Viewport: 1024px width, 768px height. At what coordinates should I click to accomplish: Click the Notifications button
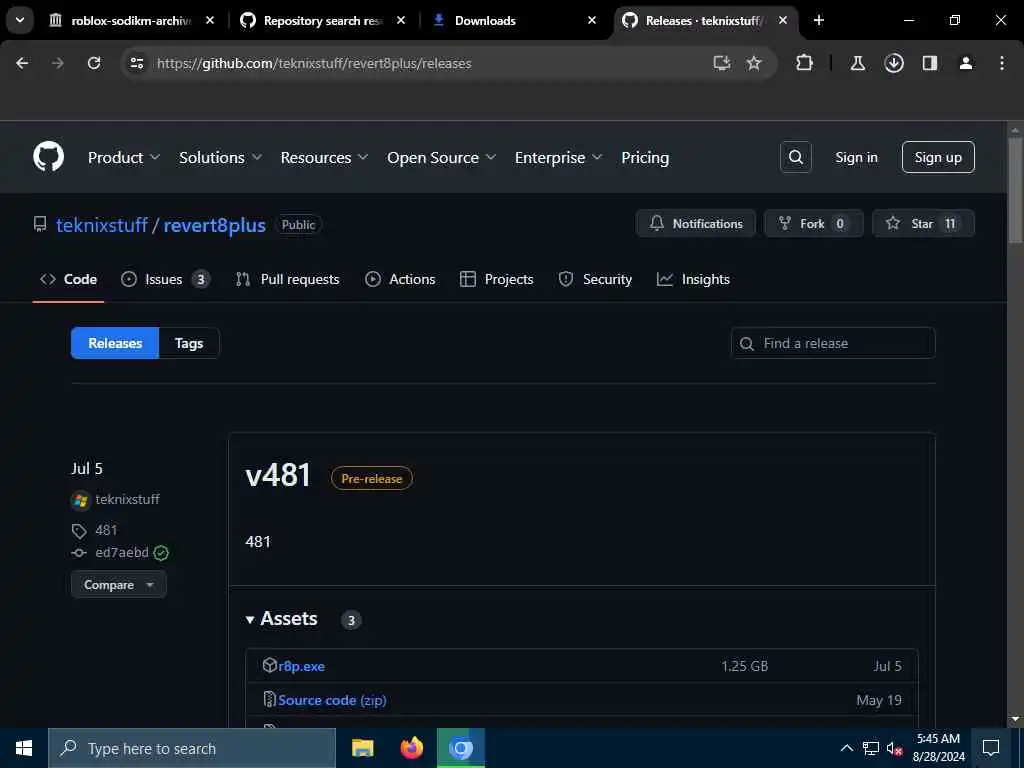(x=696, y=223)
